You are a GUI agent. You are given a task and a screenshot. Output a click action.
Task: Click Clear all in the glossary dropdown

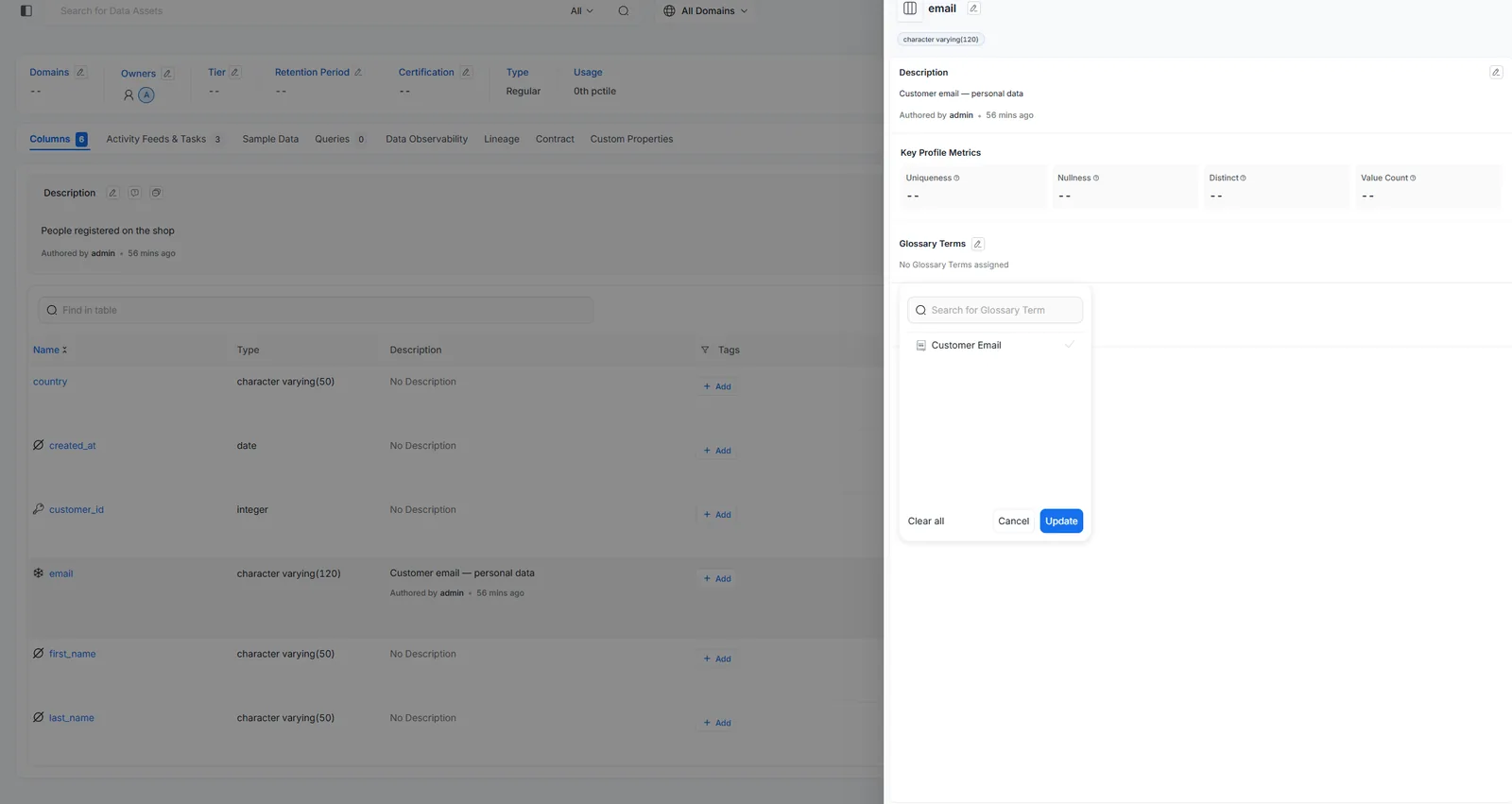(x=926, y=522)
